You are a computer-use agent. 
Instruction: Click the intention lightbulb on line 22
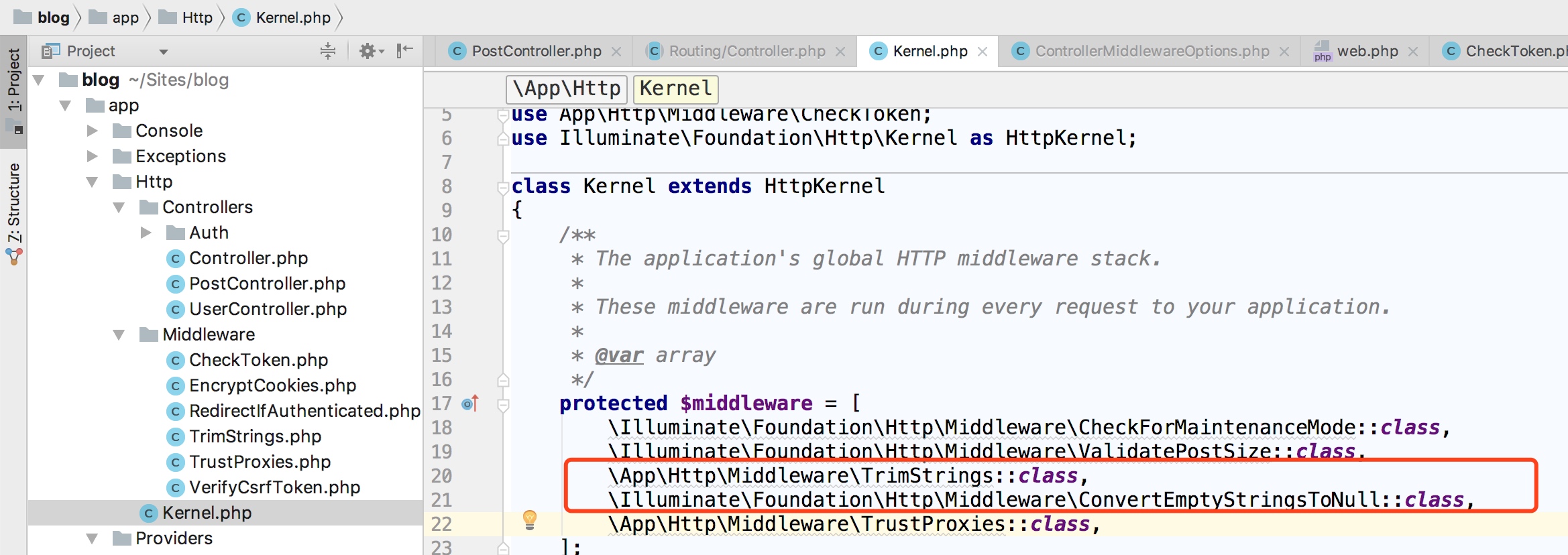[530, 519]
